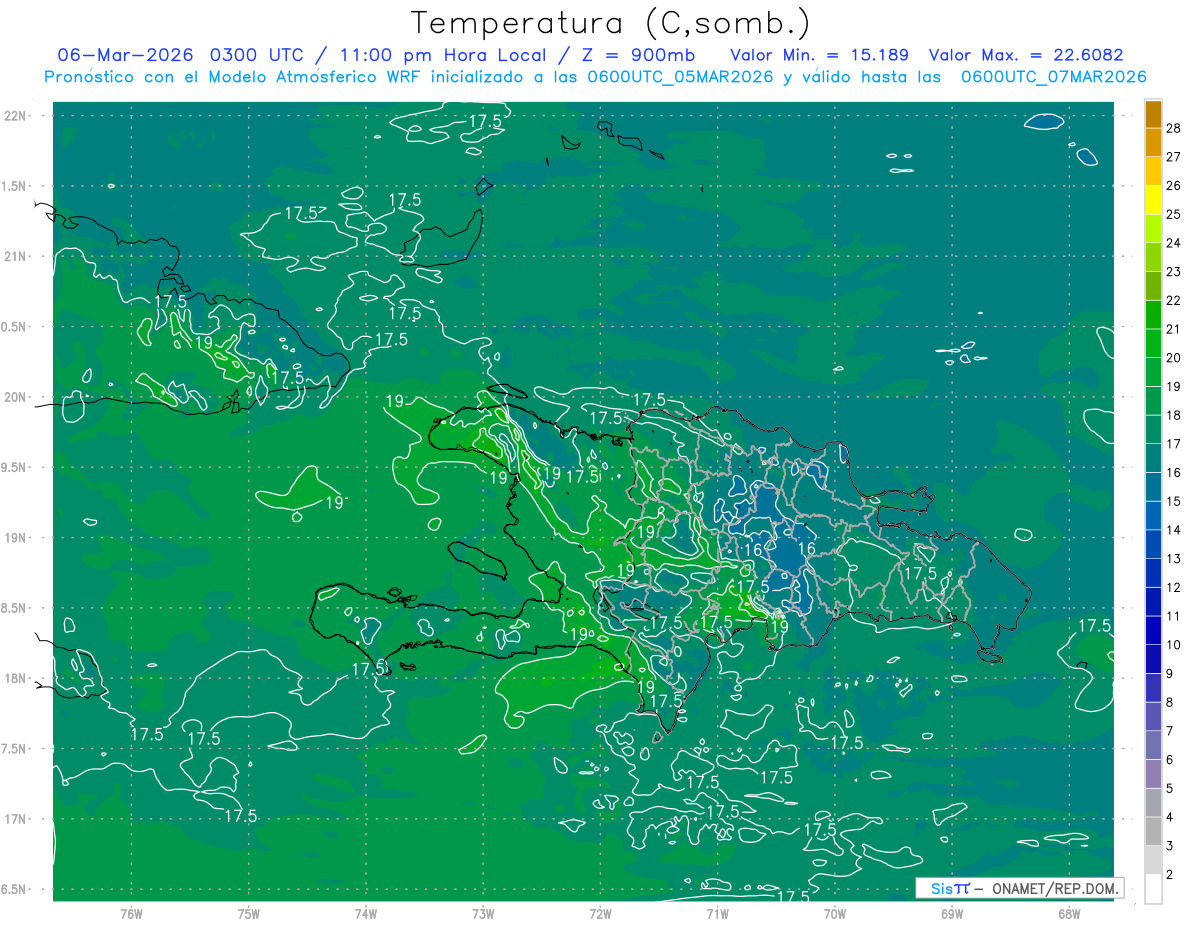Click the "70W" longitude axis label
1200x927 pixels.
[835, 914]
